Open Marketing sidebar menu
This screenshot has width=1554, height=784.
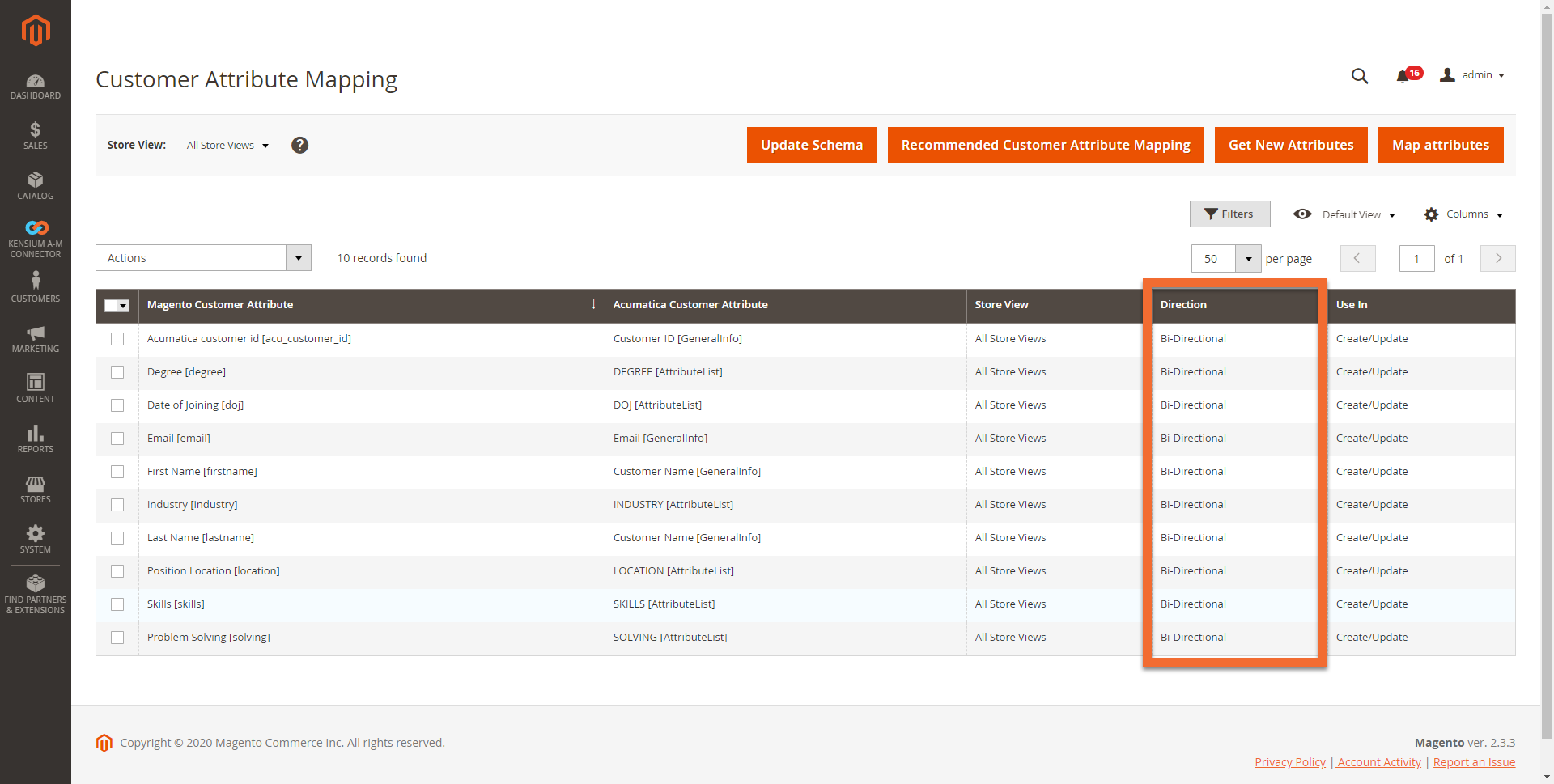coord(36,339)
